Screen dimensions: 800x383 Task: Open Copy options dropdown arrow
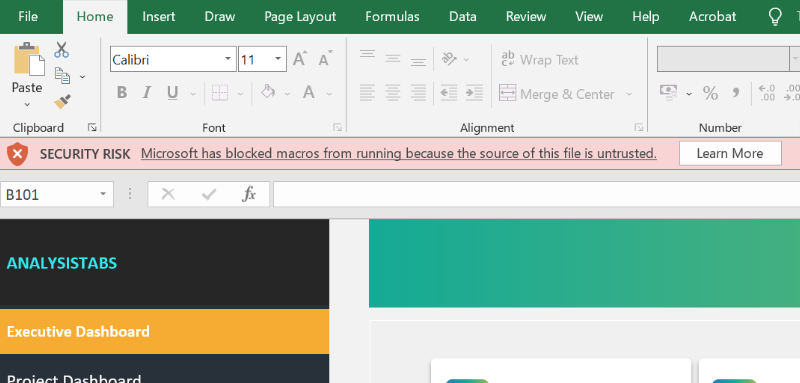(82, 76)
